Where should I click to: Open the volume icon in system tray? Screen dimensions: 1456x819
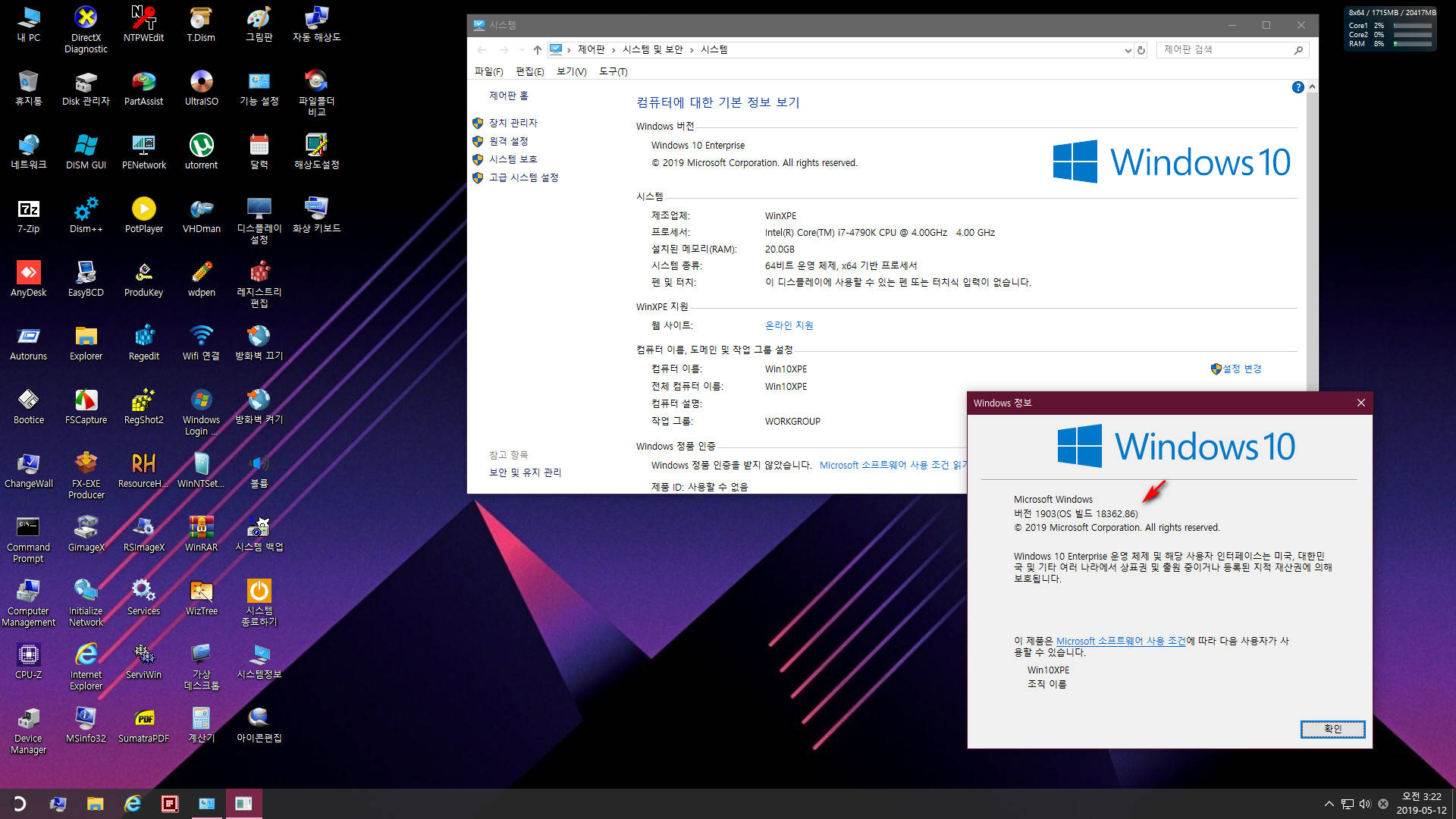point(1365,804)
